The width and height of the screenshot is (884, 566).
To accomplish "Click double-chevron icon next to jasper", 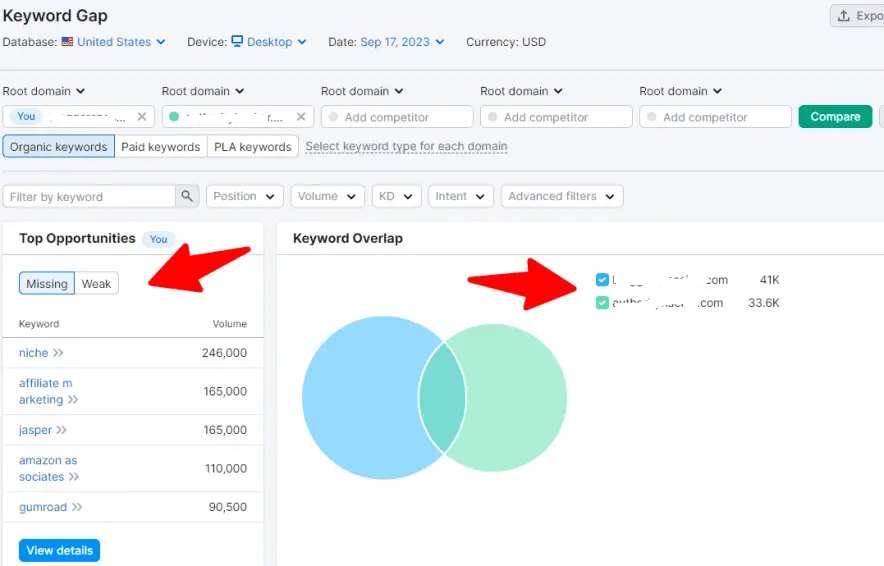I will tap(61, 430).
